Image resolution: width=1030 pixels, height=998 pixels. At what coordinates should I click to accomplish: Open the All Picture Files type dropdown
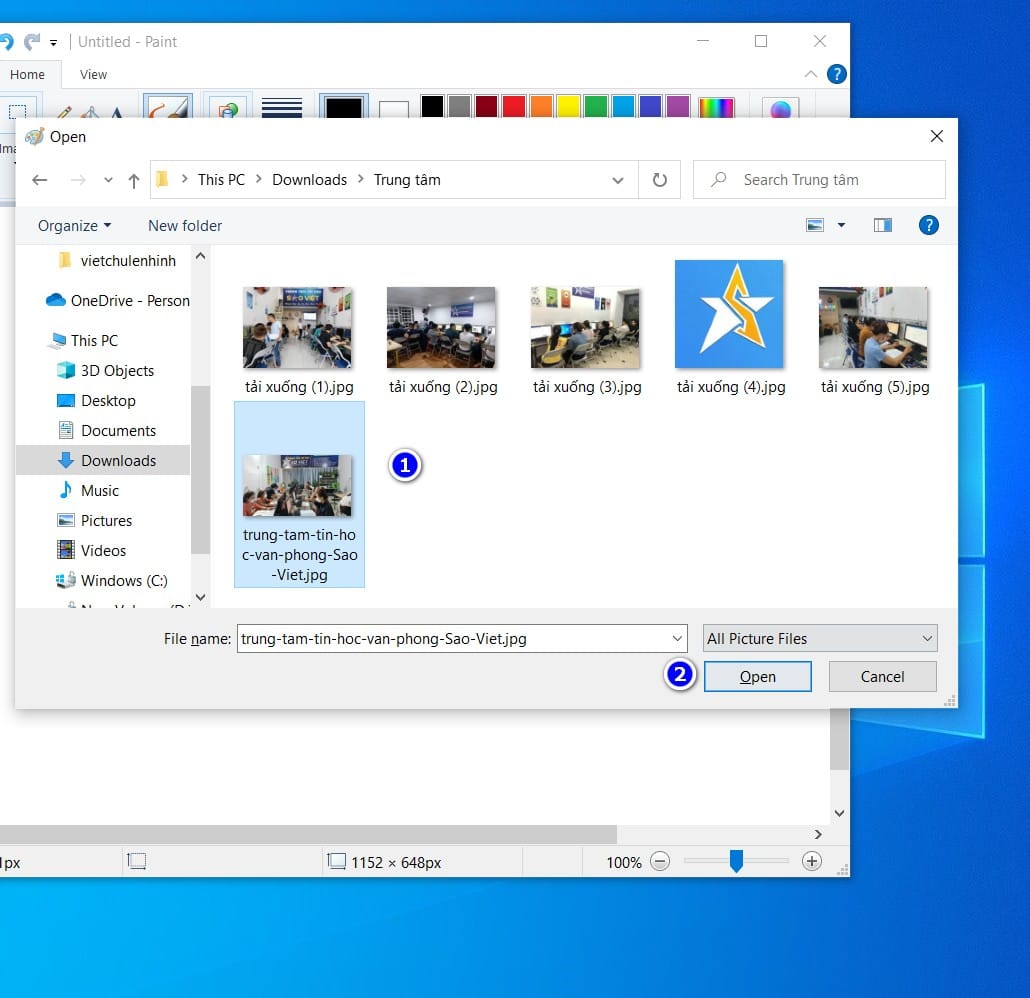[819, 638]
